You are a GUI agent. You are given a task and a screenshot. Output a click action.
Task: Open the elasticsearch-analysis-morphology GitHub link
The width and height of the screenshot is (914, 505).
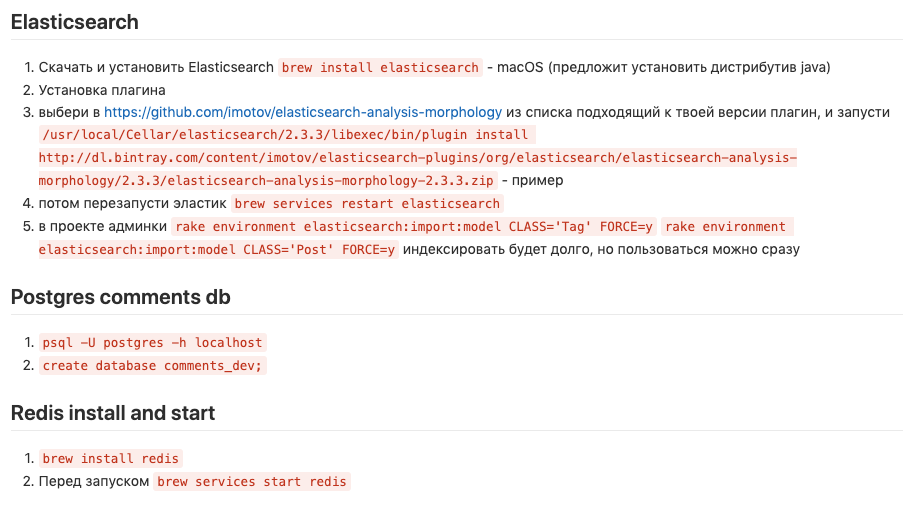pos(303,112)
